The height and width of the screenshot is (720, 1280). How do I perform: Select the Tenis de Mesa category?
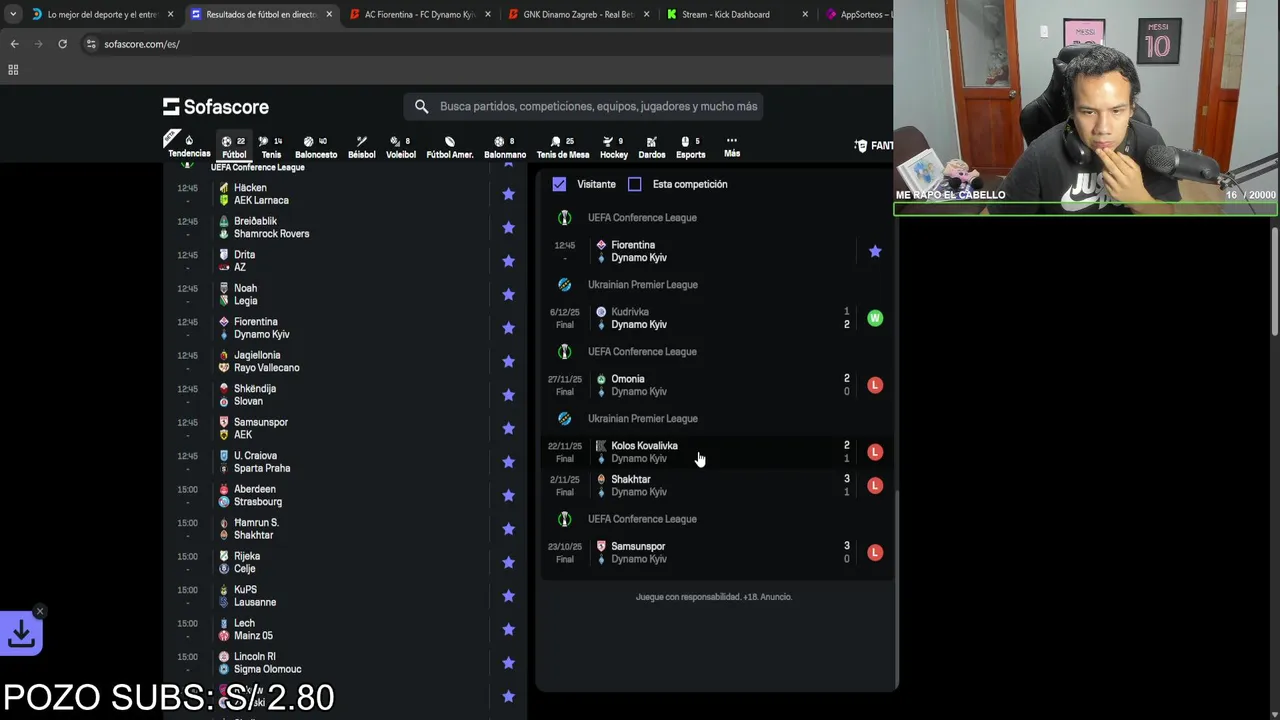point(563,147)
